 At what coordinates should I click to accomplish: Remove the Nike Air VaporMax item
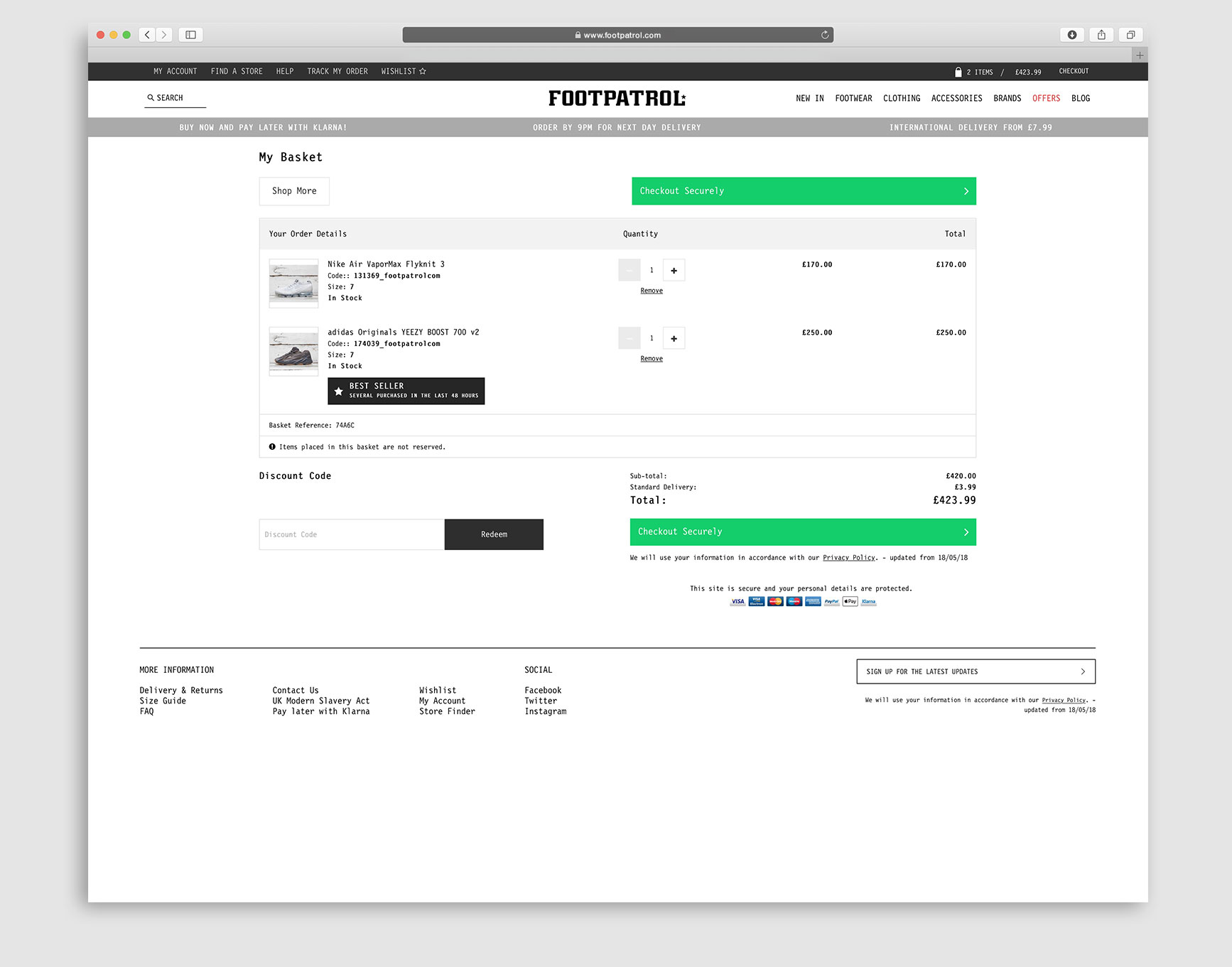[652, 291]
